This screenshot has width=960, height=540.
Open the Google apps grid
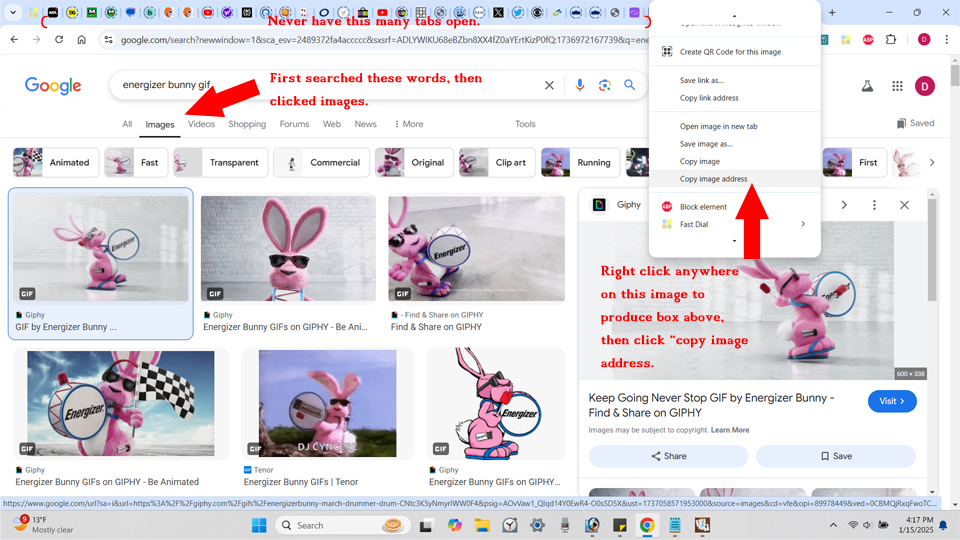(897, 86)
